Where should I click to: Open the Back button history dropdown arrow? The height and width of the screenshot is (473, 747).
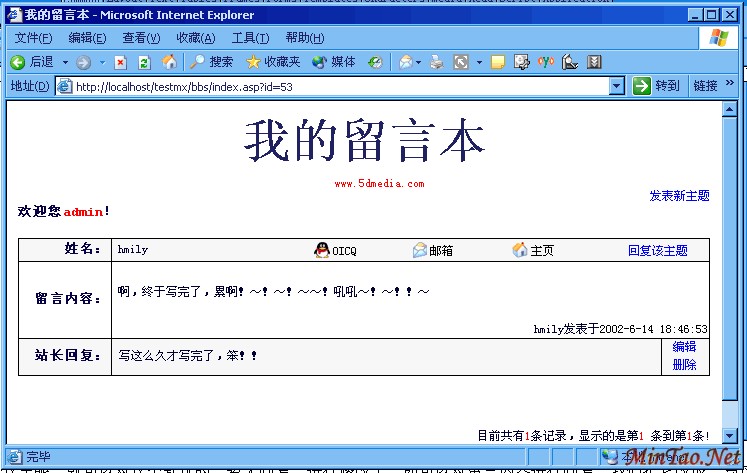65,62
